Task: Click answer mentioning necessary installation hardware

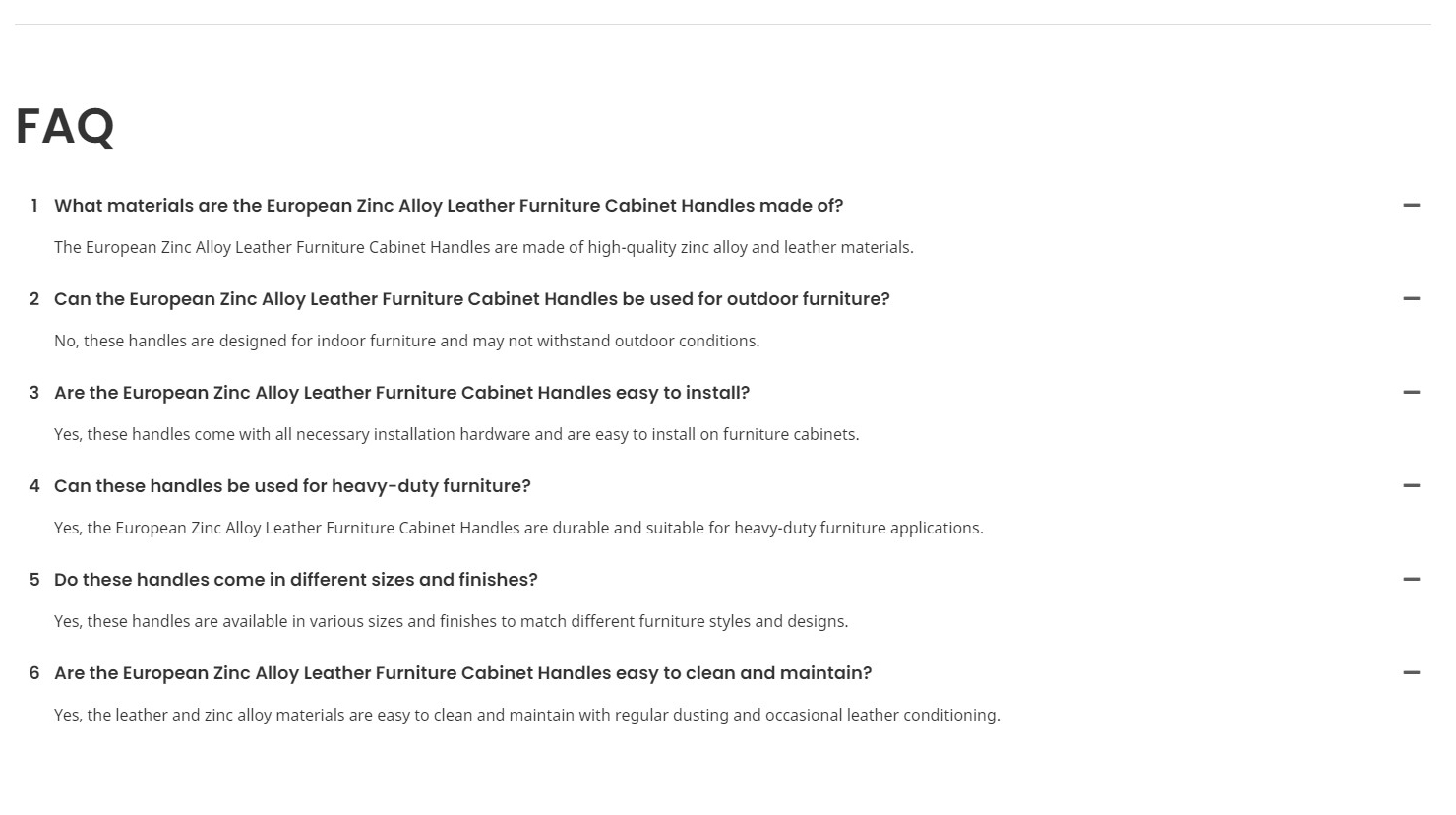Action: [456, 434]
